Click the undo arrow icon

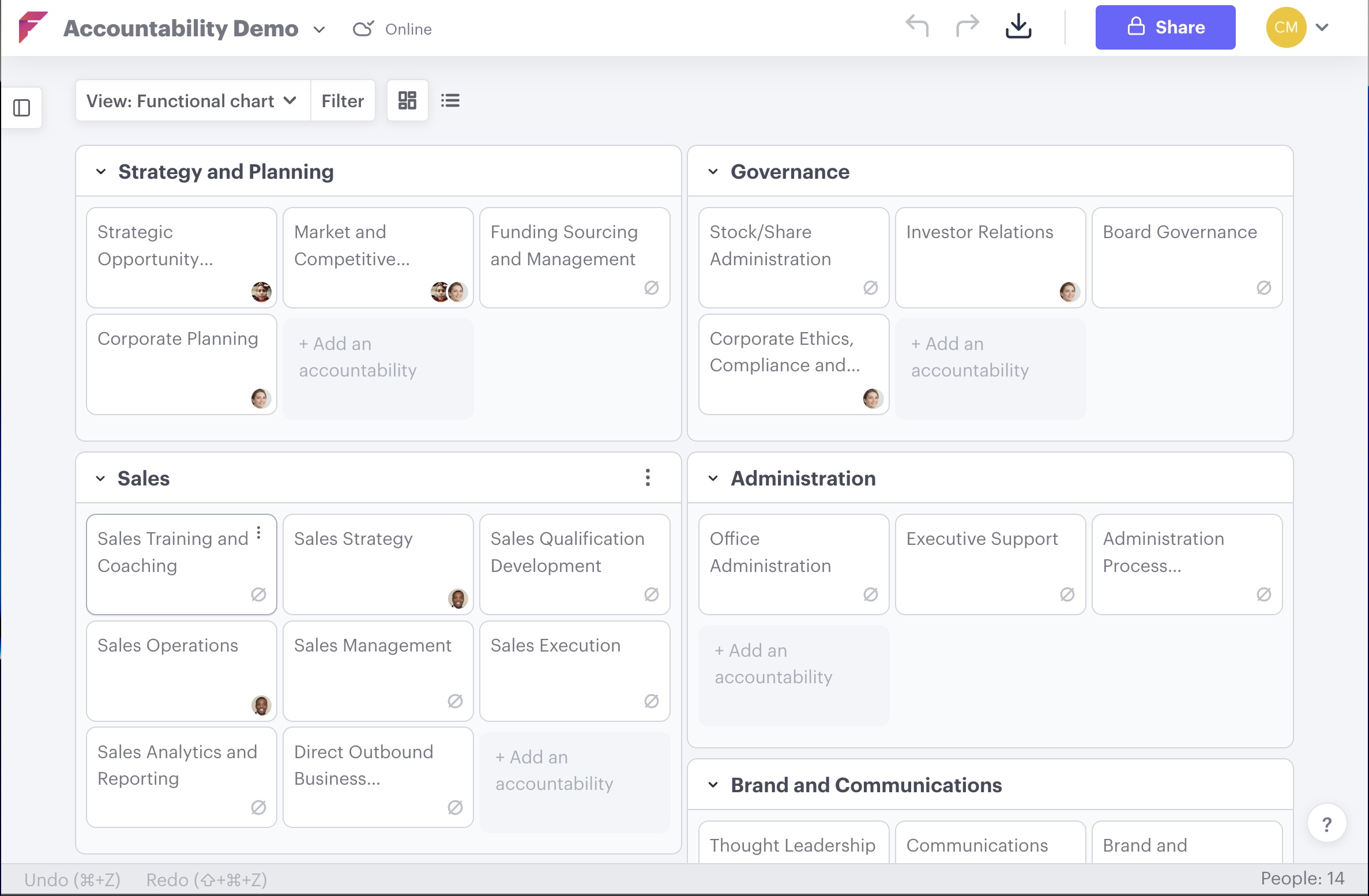[x=917, y=27]
